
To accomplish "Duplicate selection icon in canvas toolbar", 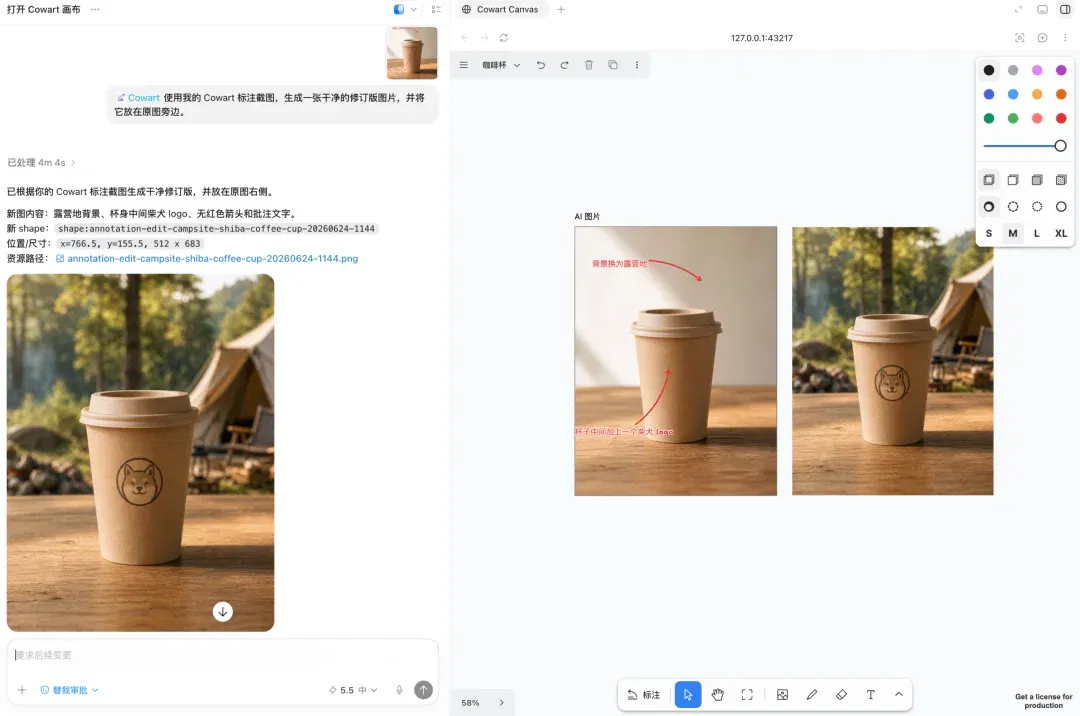I will pyautogui.click(x=612, y=65).
